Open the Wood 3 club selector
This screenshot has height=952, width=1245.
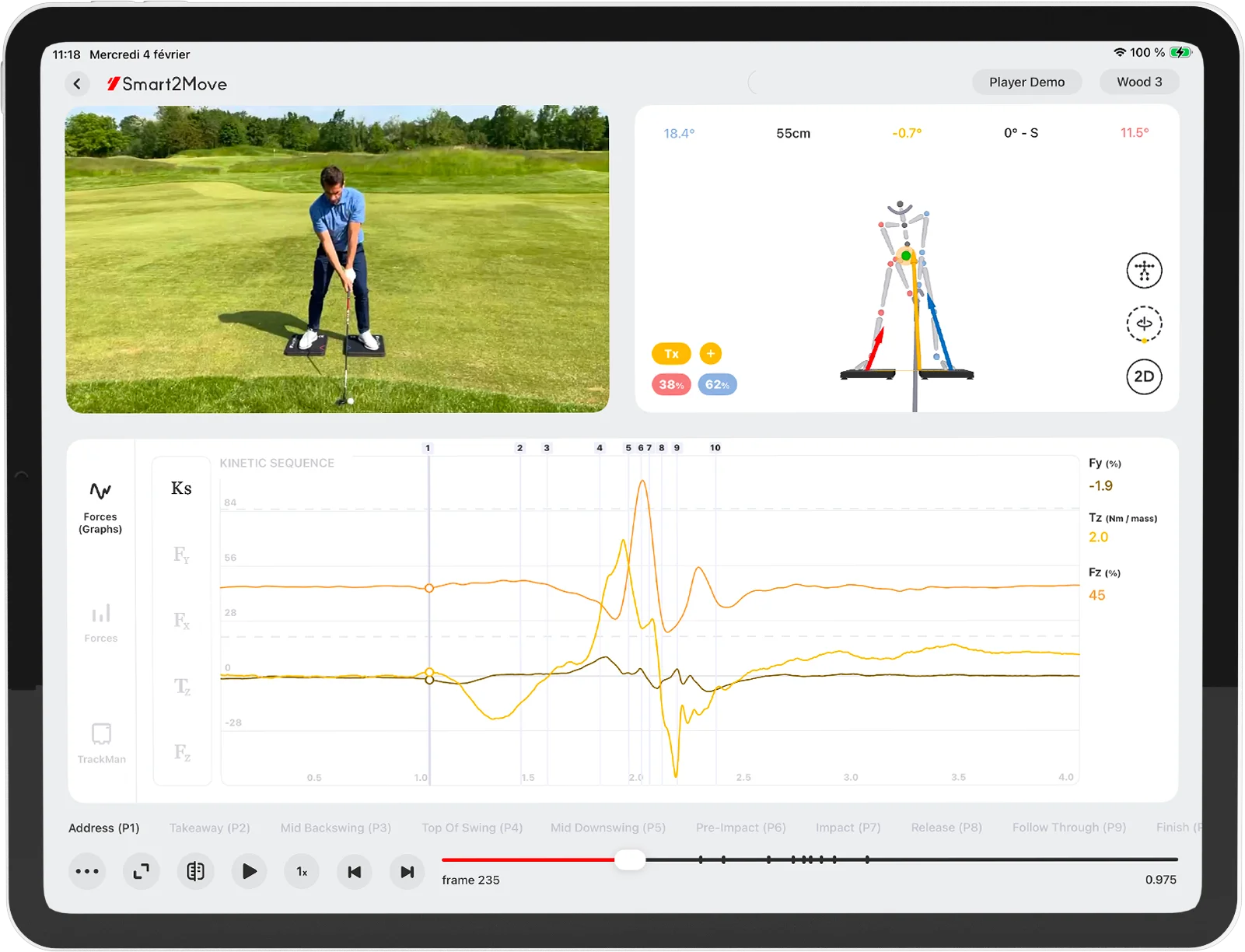(x=1138, y=82)
